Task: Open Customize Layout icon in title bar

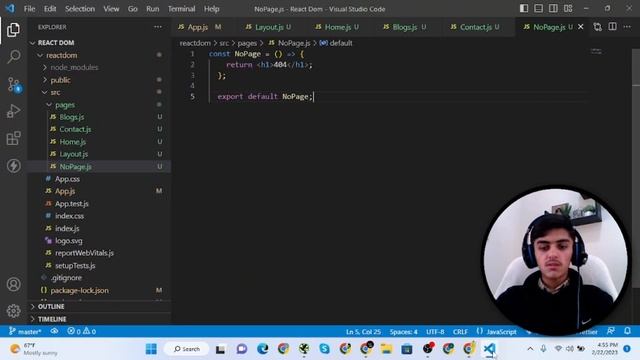Action: tap(568, 9)
